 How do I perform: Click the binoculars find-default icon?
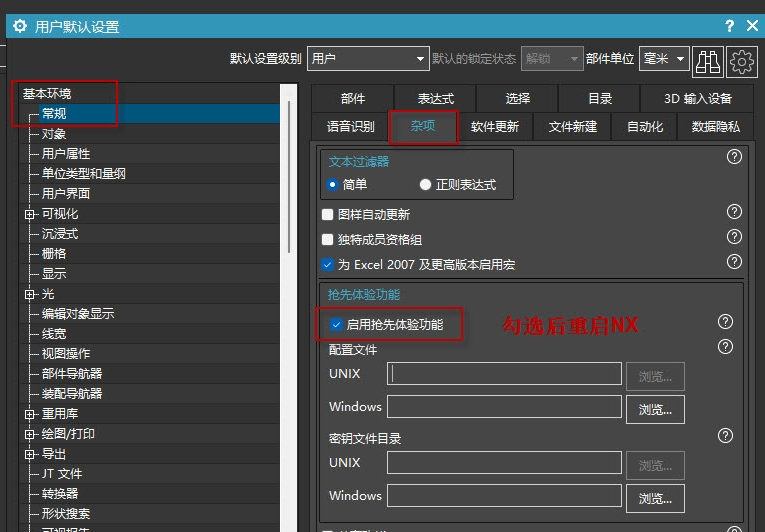707,61
